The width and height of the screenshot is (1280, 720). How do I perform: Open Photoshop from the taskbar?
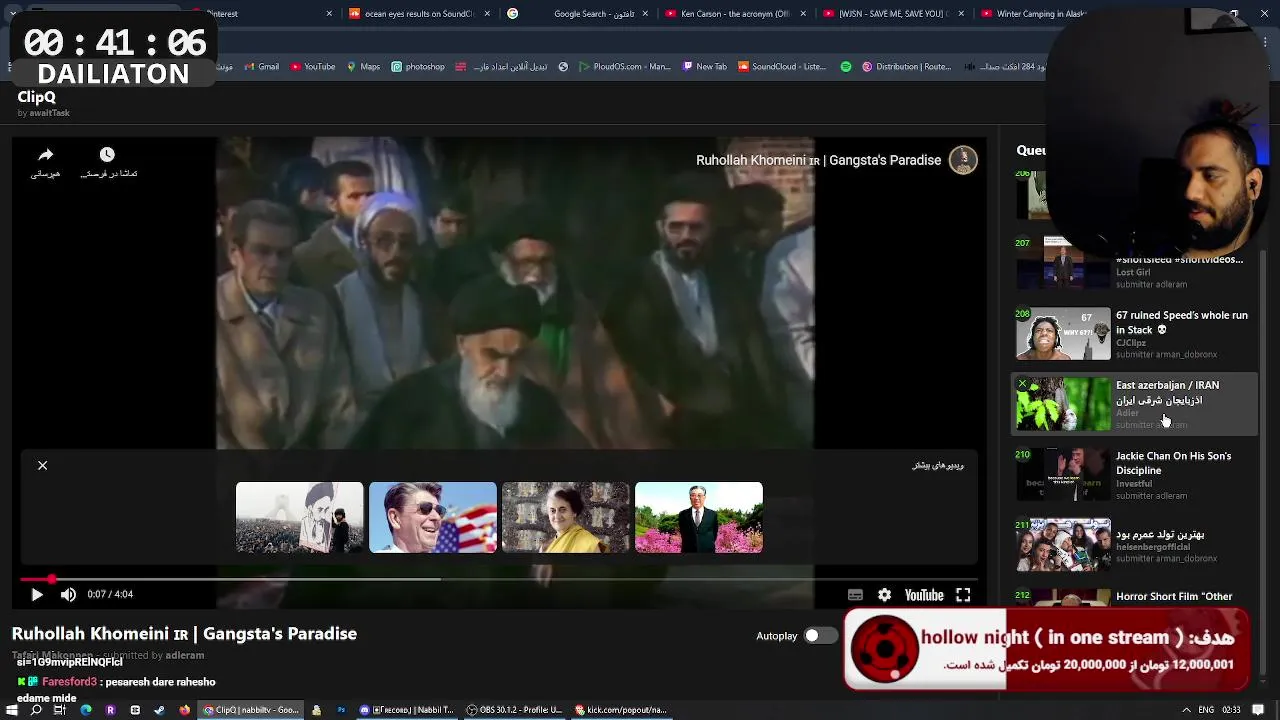pyautogui.click(x=341, y=710)
